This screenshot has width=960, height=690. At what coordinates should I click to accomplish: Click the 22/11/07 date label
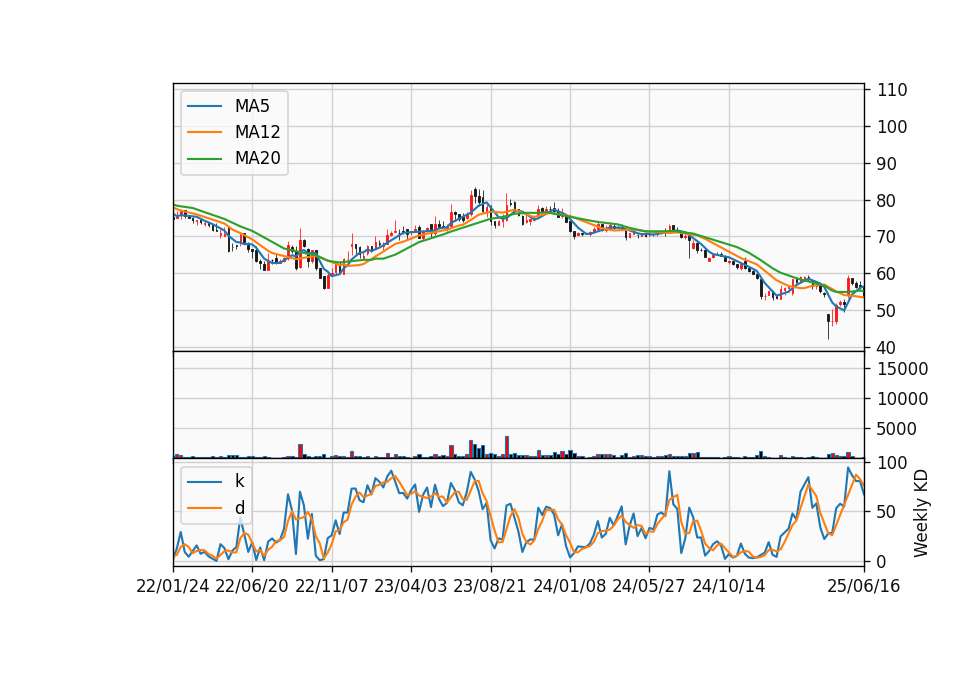click(x=332, y=586)
